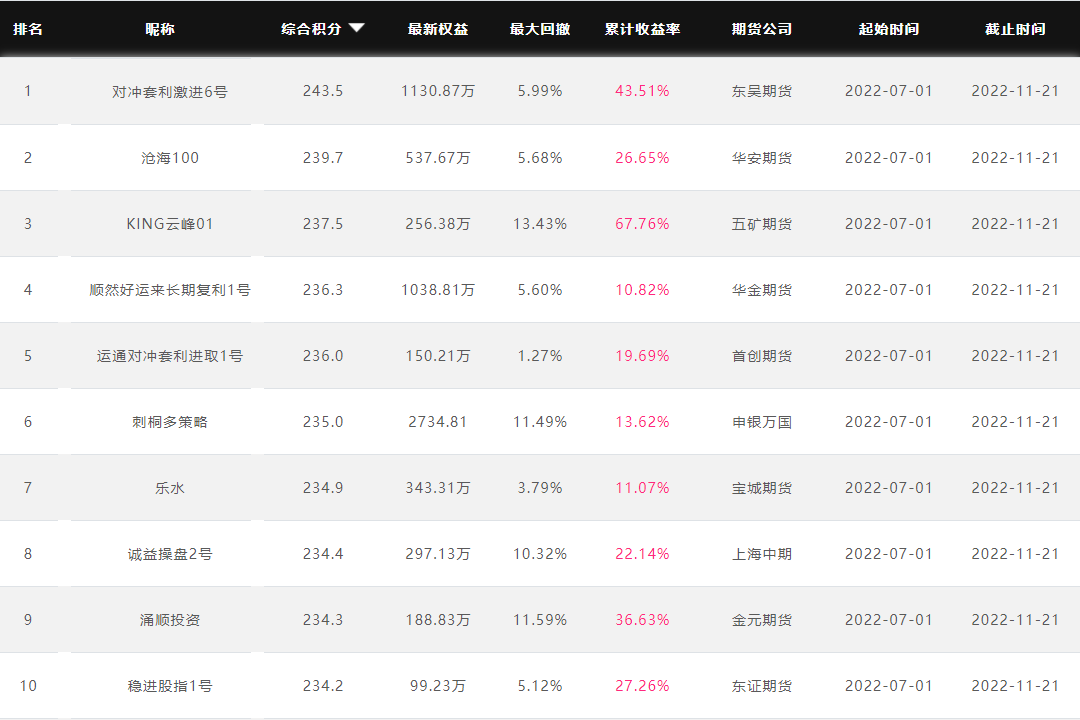
Task: Open nickname 乐水
Action: tap(169, 488)
